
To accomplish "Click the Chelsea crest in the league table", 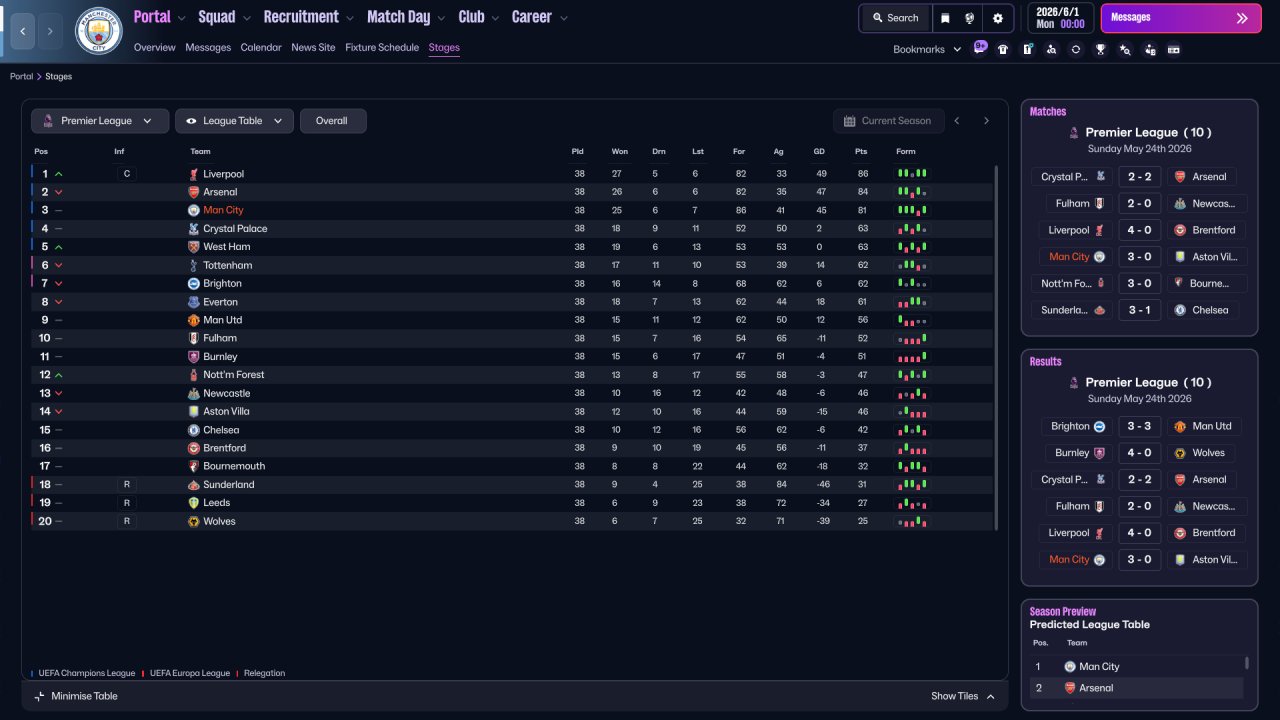I will 194,430.
